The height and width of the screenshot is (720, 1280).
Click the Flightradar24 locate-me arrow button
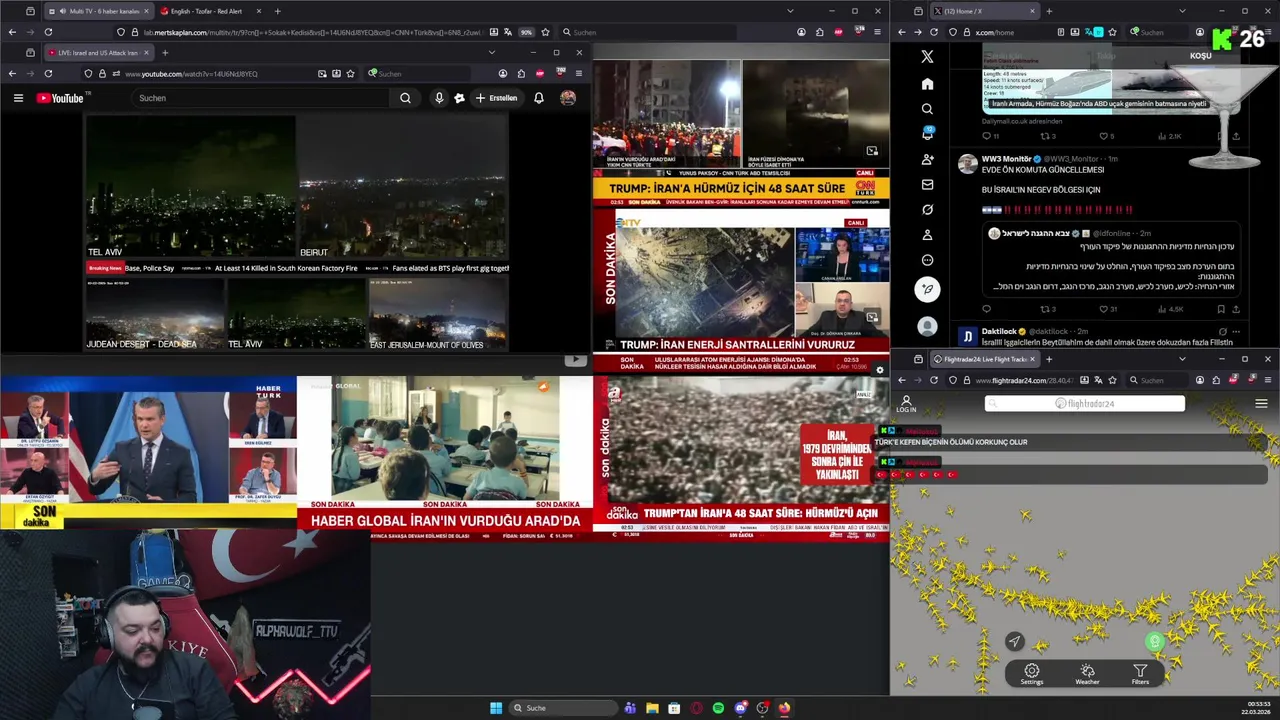1014,642
